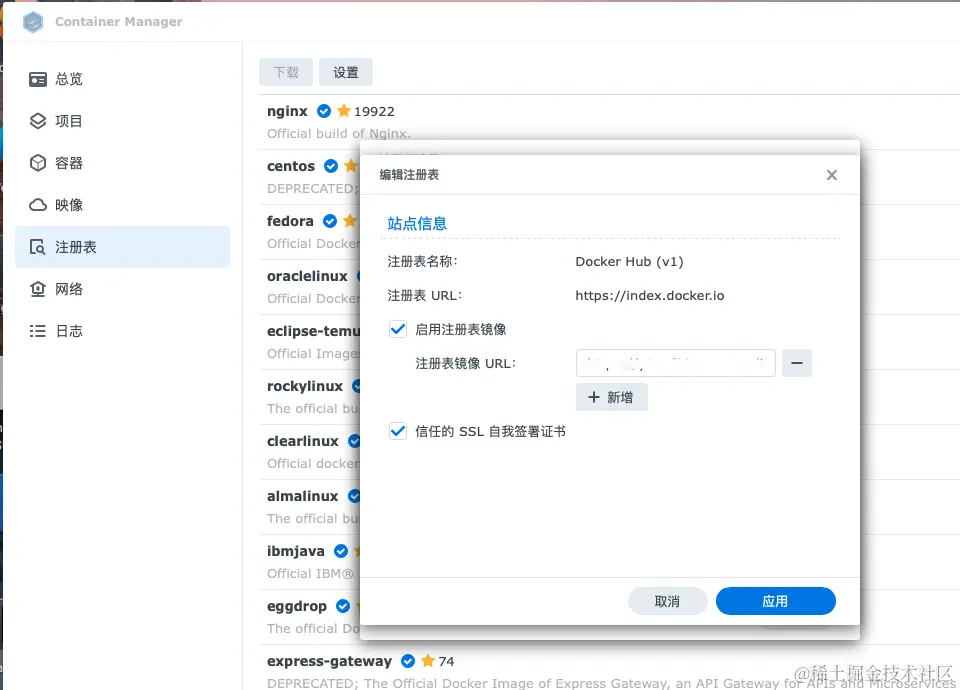Select the almalinux registry entry
The height and width of the screenshot is (690, 960).
click(309, 507)
